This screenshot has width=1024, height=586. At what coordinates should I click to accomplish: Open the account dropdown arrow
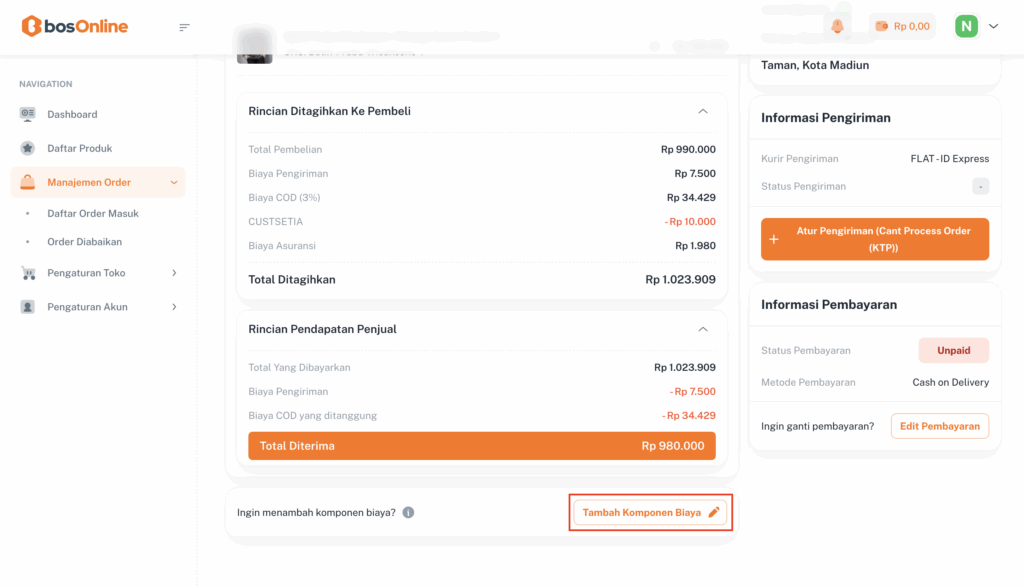point(993,26)
